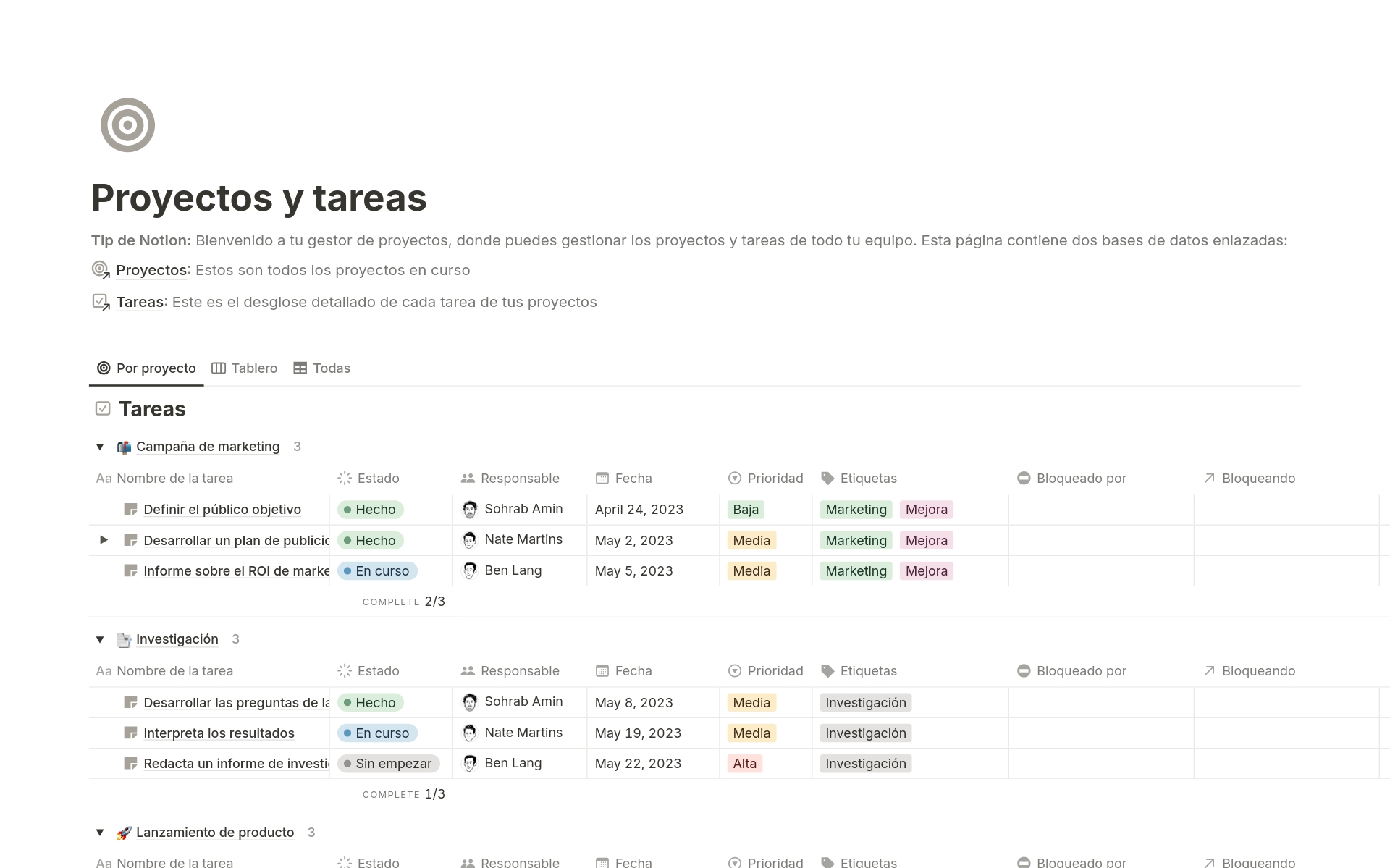Click Sohrab Amin's avatar in the marketing table
Screen dimensions: 1390x868
(471, 508)
